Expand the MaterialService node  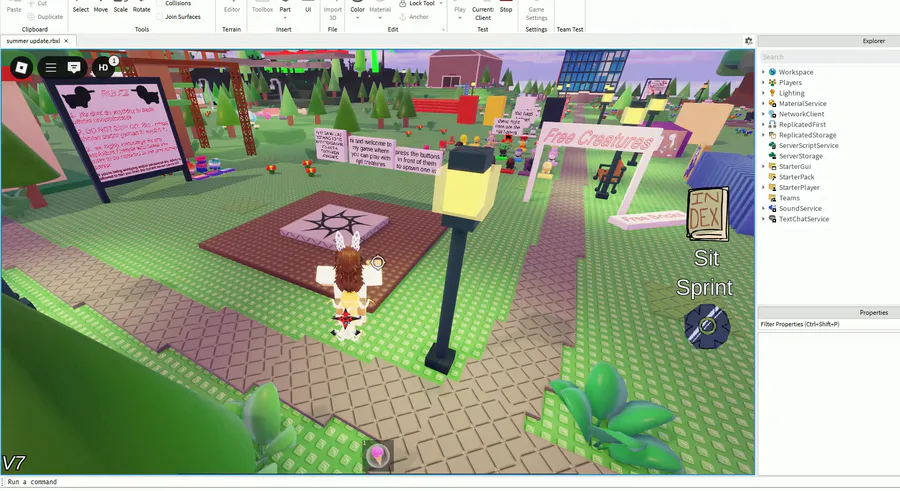(x=763, y=103)
